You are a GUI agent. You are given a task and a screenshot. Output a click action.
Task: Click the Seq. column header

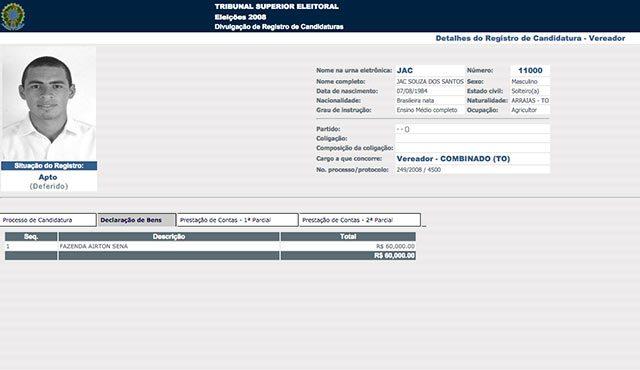click(31, 237)
